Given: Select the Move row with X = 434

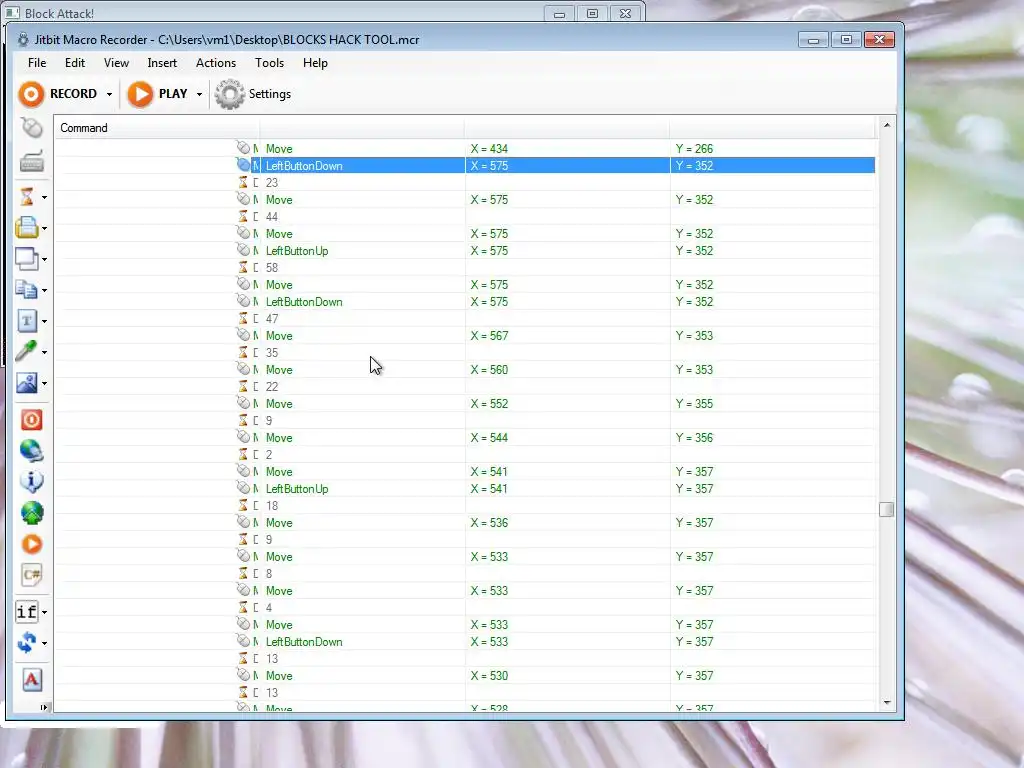Looking at the screenshot, I should pyautogui.click(x=464, y=149).
